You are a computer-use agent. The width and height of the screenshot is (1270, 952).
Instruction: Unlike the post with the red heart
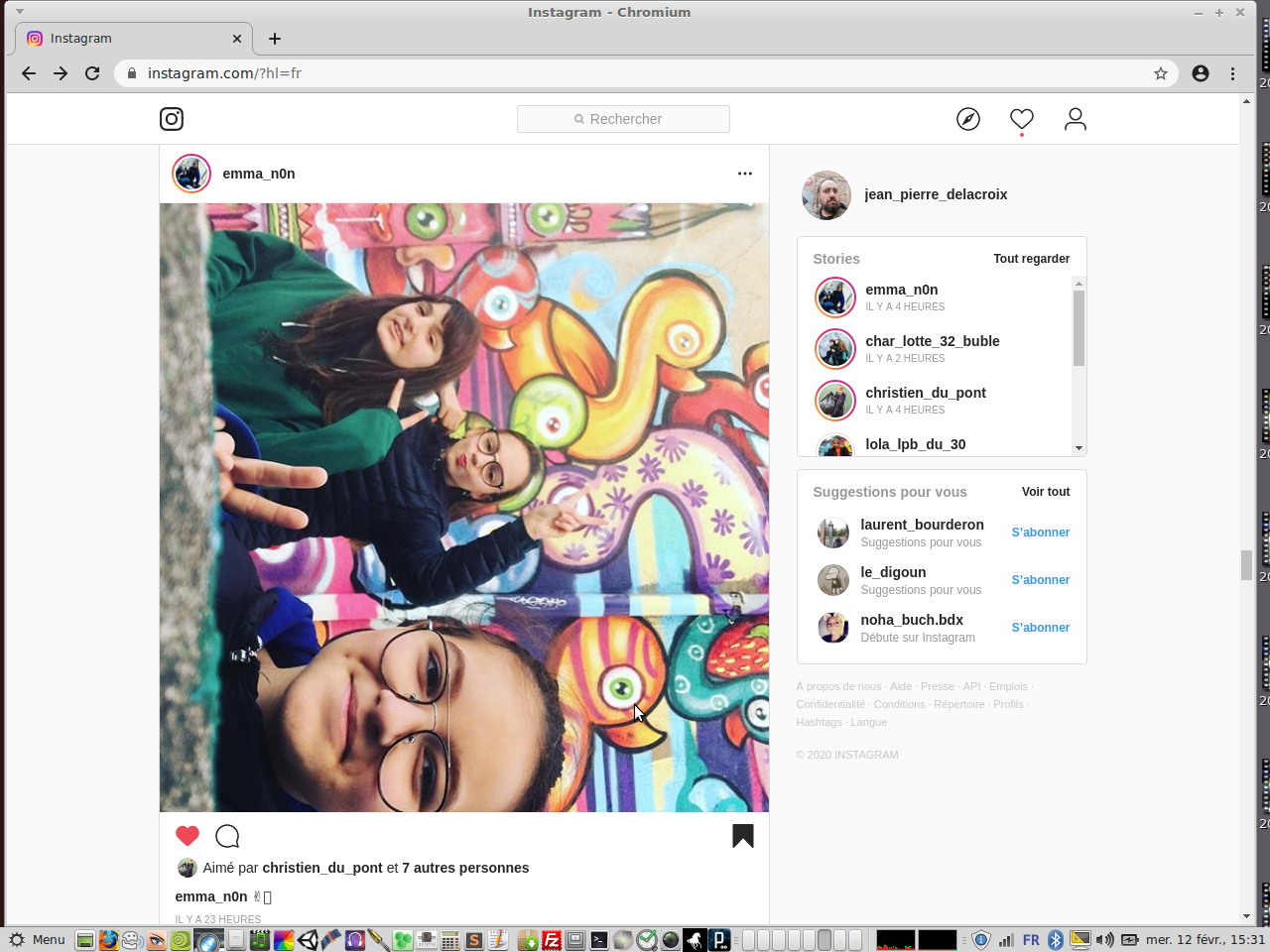click(188, 836)
